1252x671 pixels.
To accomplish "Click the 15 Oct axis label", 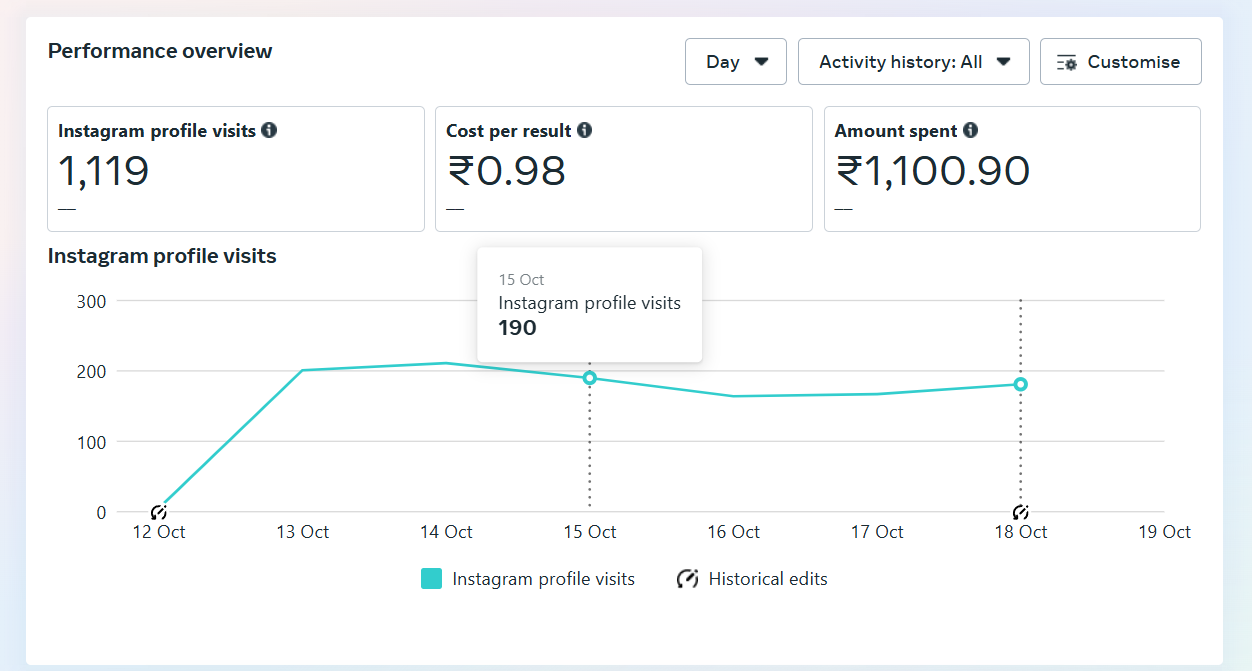I will coord(590,532).
